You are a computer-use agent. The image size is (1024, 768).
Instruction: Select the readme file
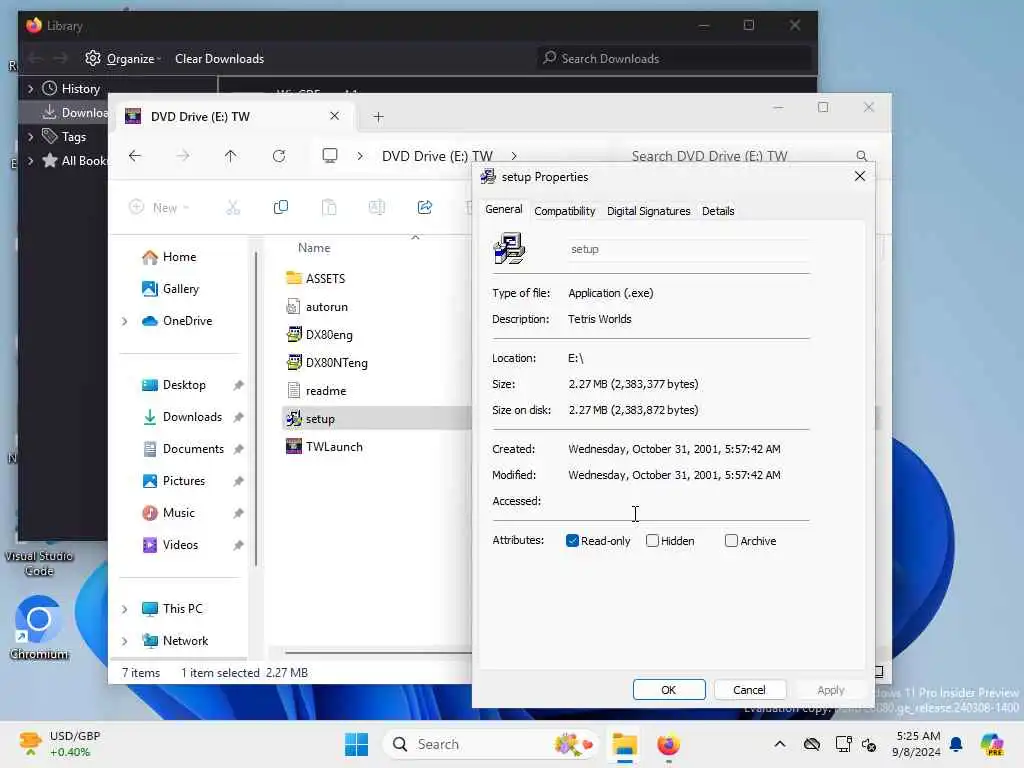(326, 391)
